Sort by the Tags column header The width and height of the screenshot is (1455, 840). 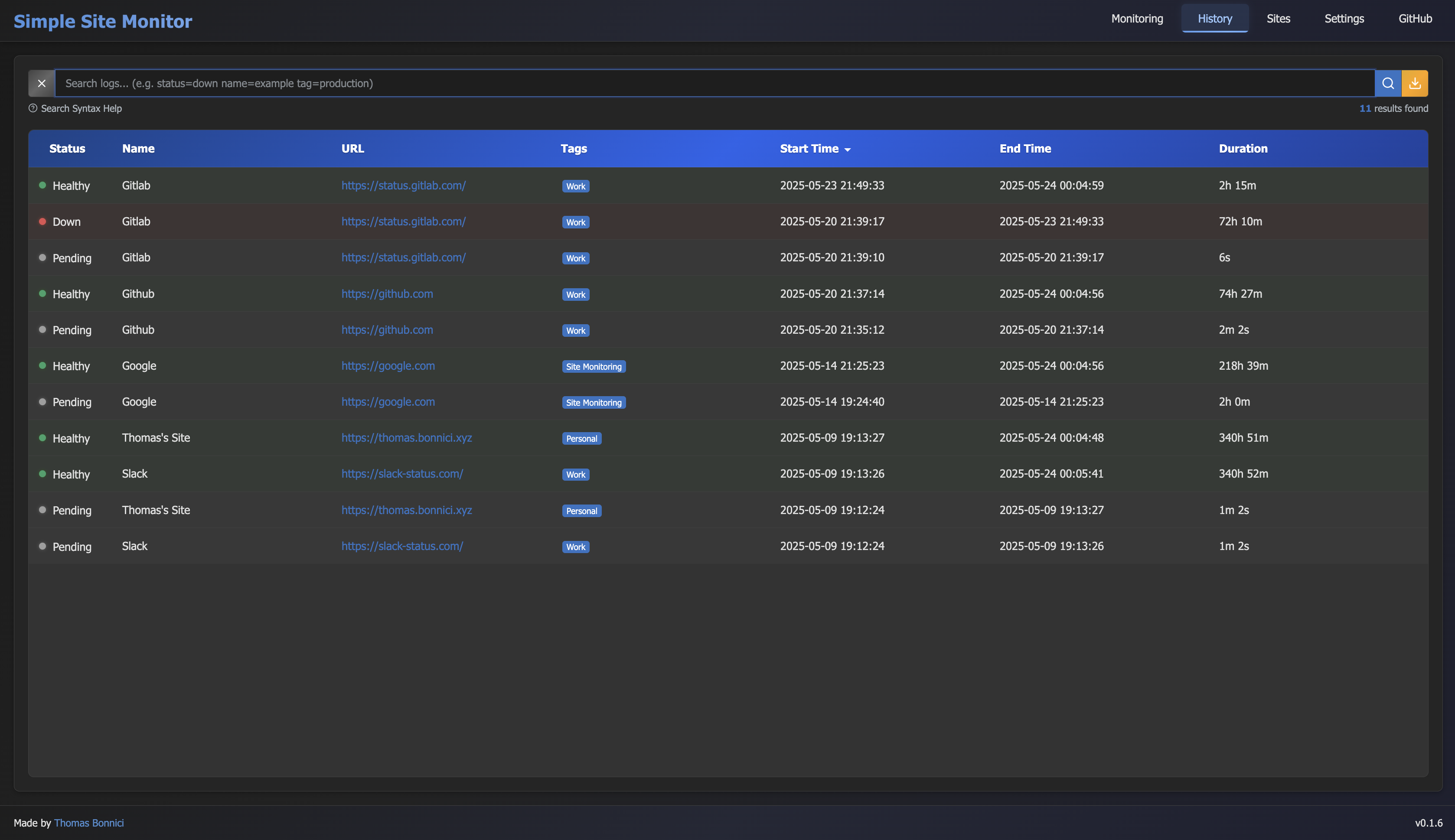click(574, 149)
